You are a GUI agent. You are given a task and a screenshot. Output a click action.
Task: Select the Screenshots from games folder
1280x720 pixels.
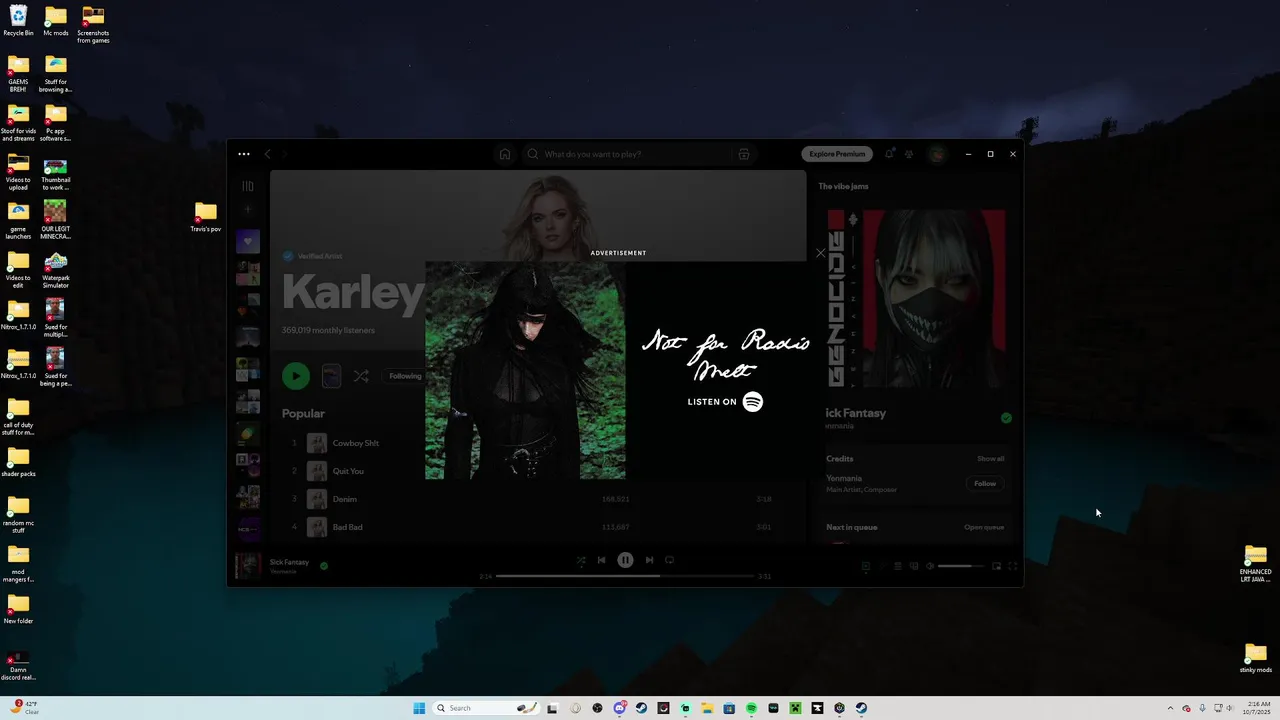93,25
